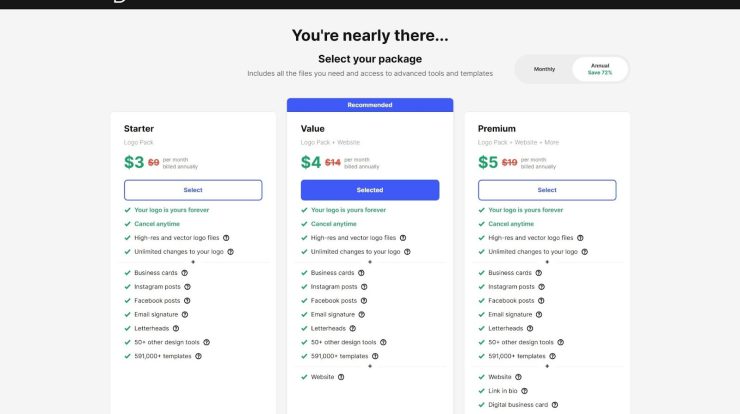Click help icon for Premium Website feature
The height and width of the screenshot is (414, 740).
518,377
